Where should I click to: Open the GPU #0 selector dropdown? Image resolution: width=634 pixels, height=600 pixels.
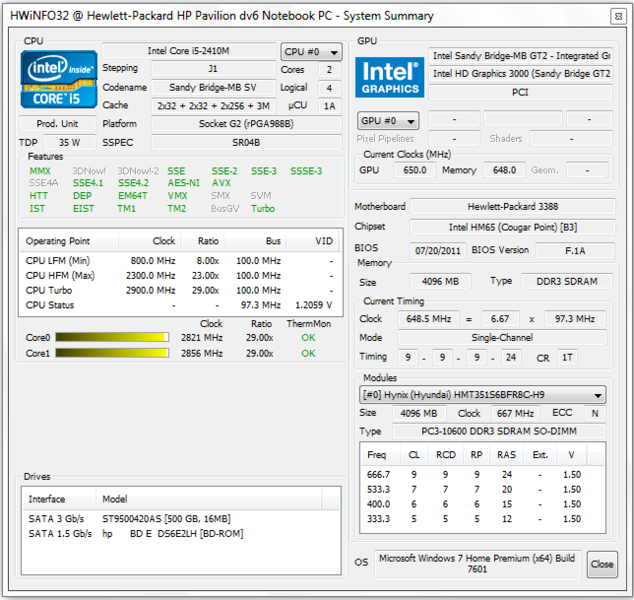388,120
